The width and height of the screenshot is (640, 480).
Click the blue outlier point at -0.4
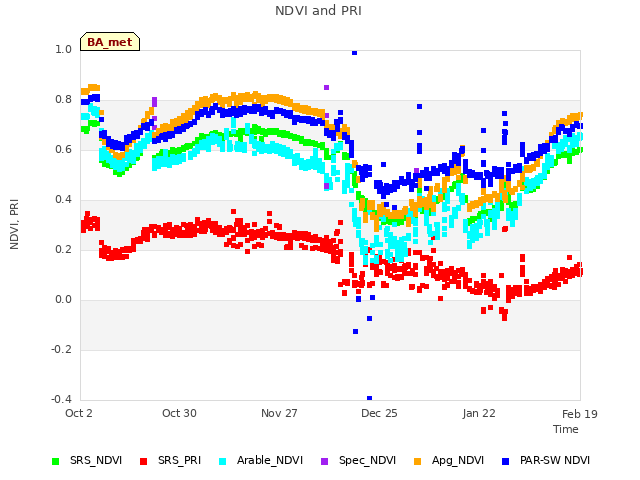coord(369,398)
